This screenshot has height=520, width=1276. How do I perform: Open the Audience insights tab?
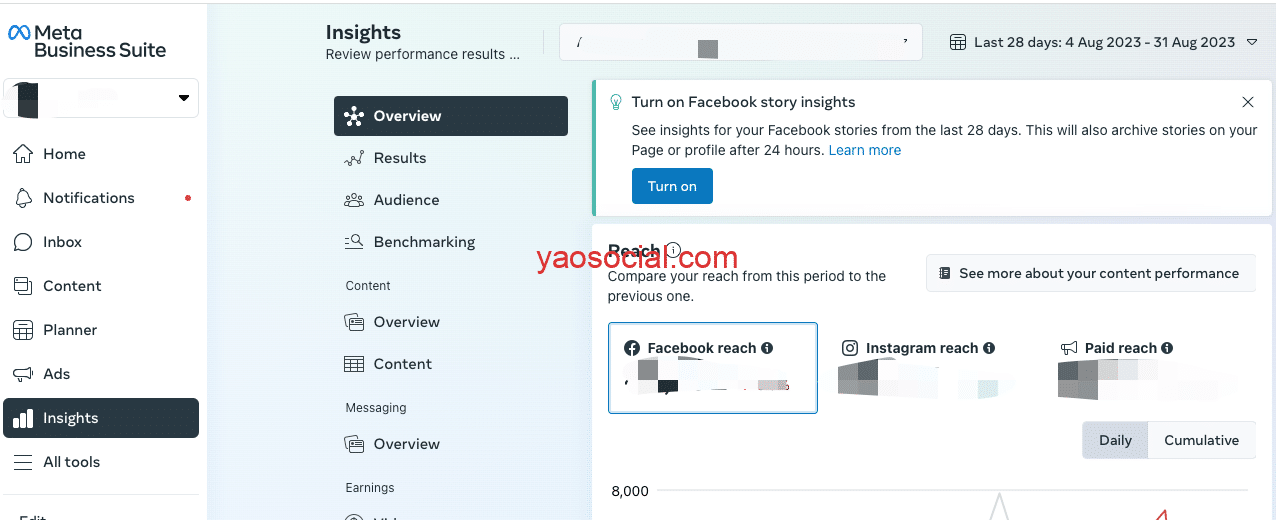pyautogui.click(x=406, y=200)
